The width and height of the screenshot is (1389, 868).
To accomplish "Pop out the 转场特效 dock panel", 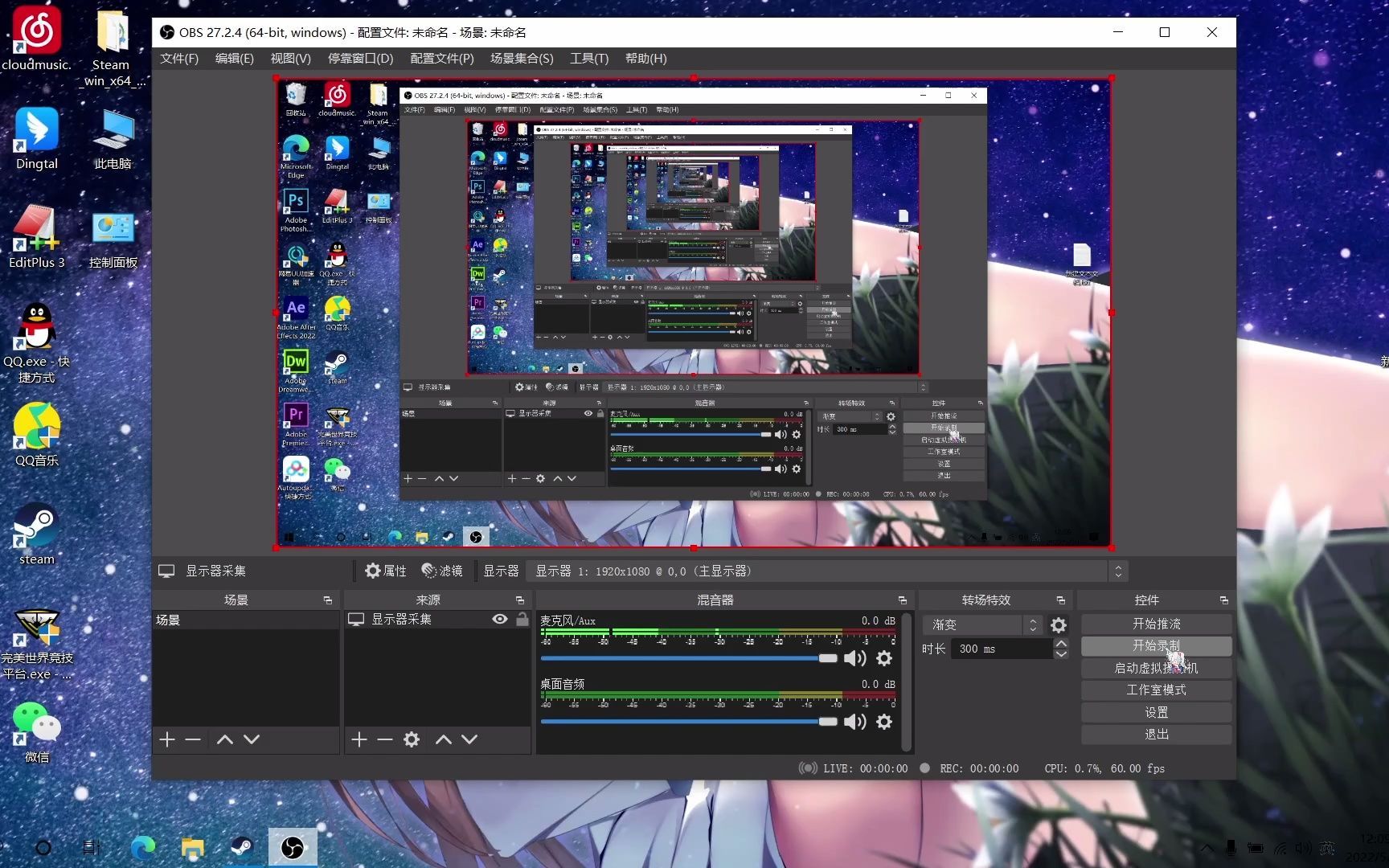I will 1060,600.
